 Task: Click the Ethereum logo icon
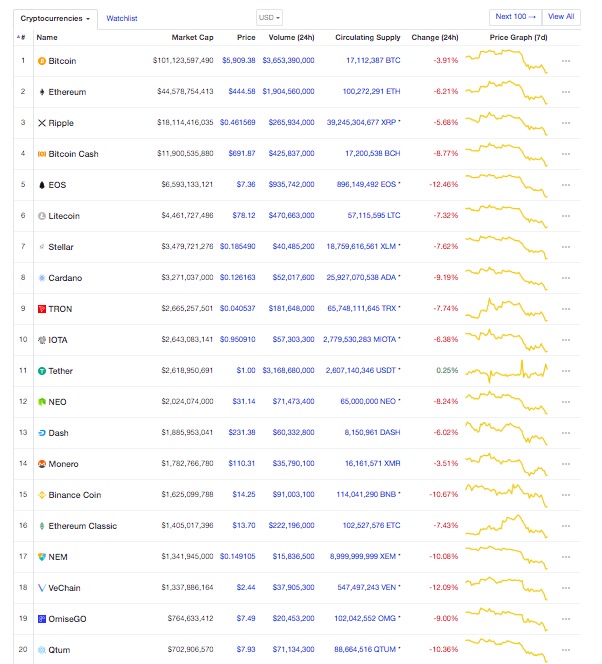(41, 92)
